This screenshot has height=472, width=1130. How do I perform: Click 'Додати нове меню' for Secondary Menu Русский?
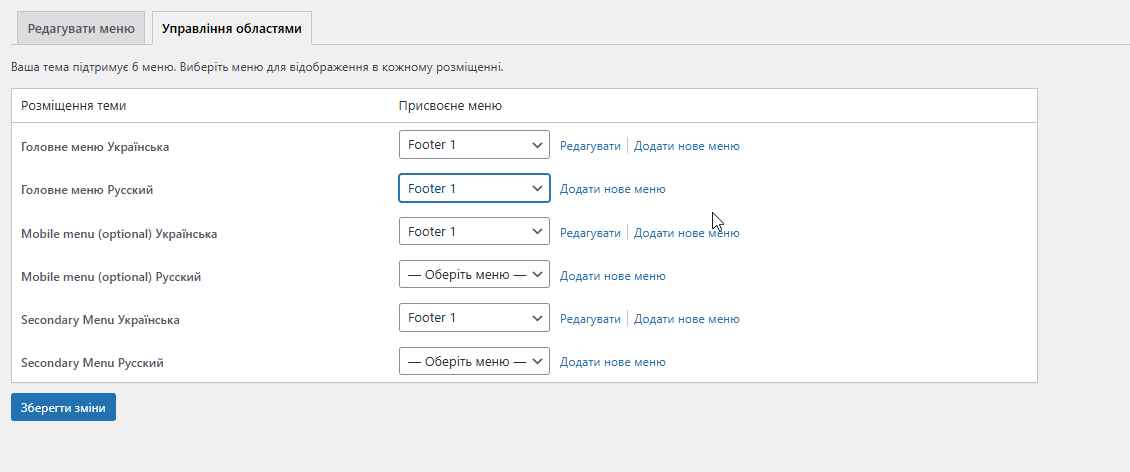point(612,362)
